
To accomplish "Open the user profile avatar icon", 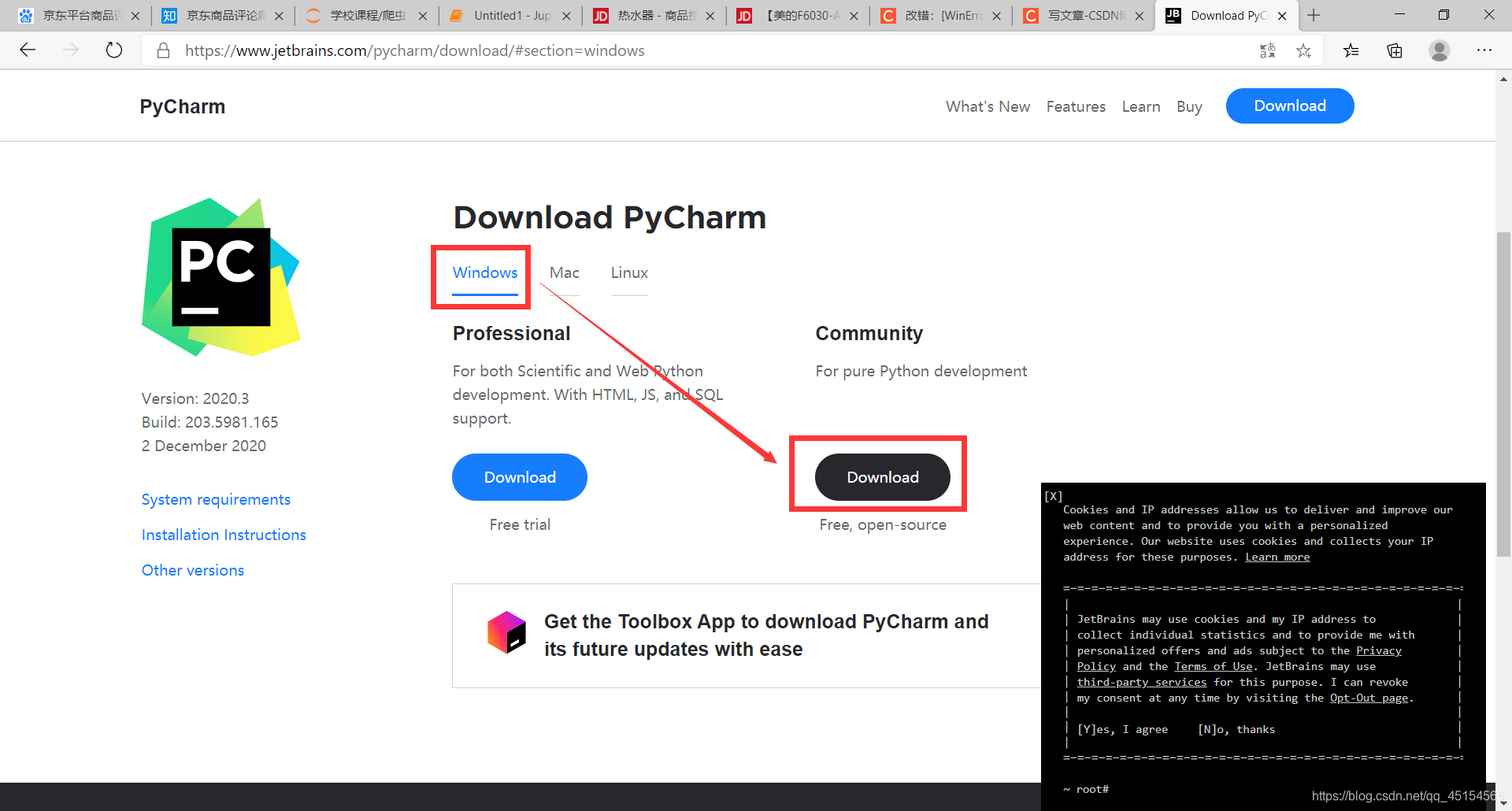I will (1440, 50).
